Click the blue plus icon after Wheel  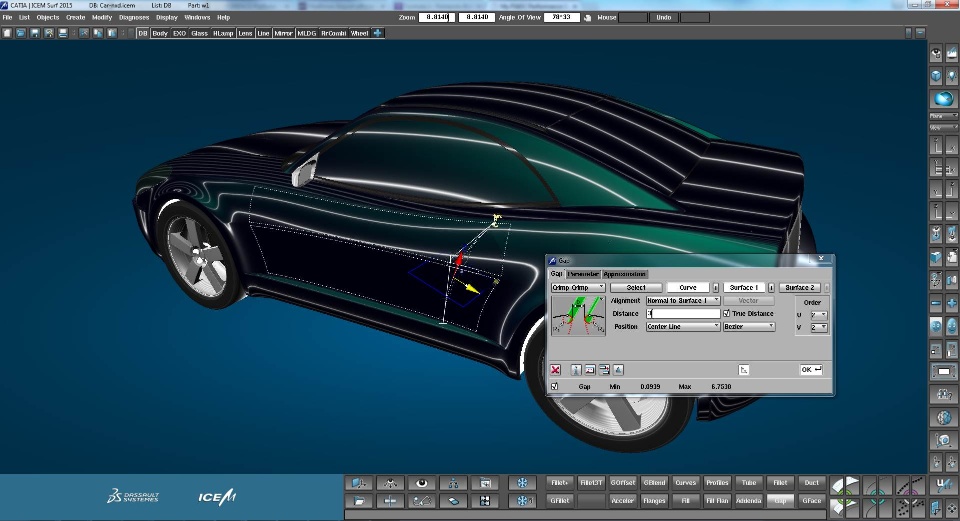pyautogui.click(x=379, y=33)
